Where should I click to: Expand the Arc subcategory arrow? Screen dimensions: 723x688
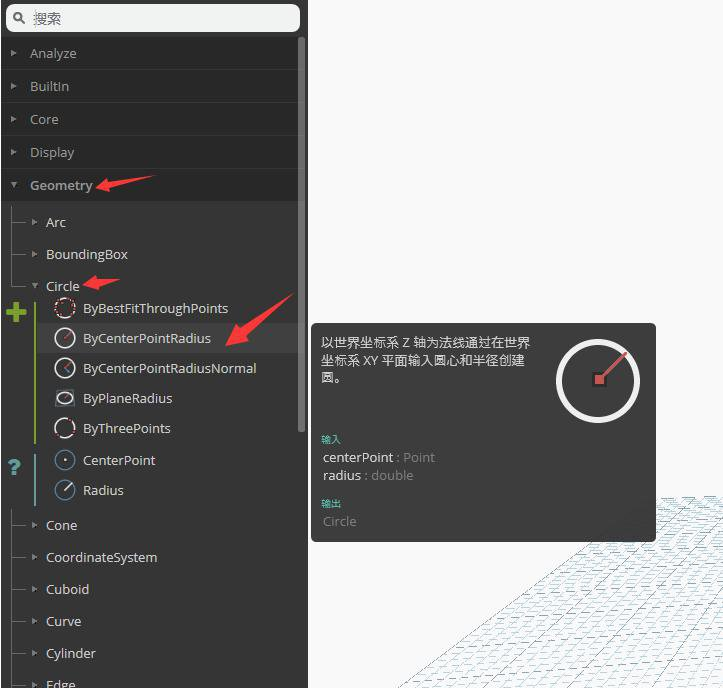[x=35, y=222]
